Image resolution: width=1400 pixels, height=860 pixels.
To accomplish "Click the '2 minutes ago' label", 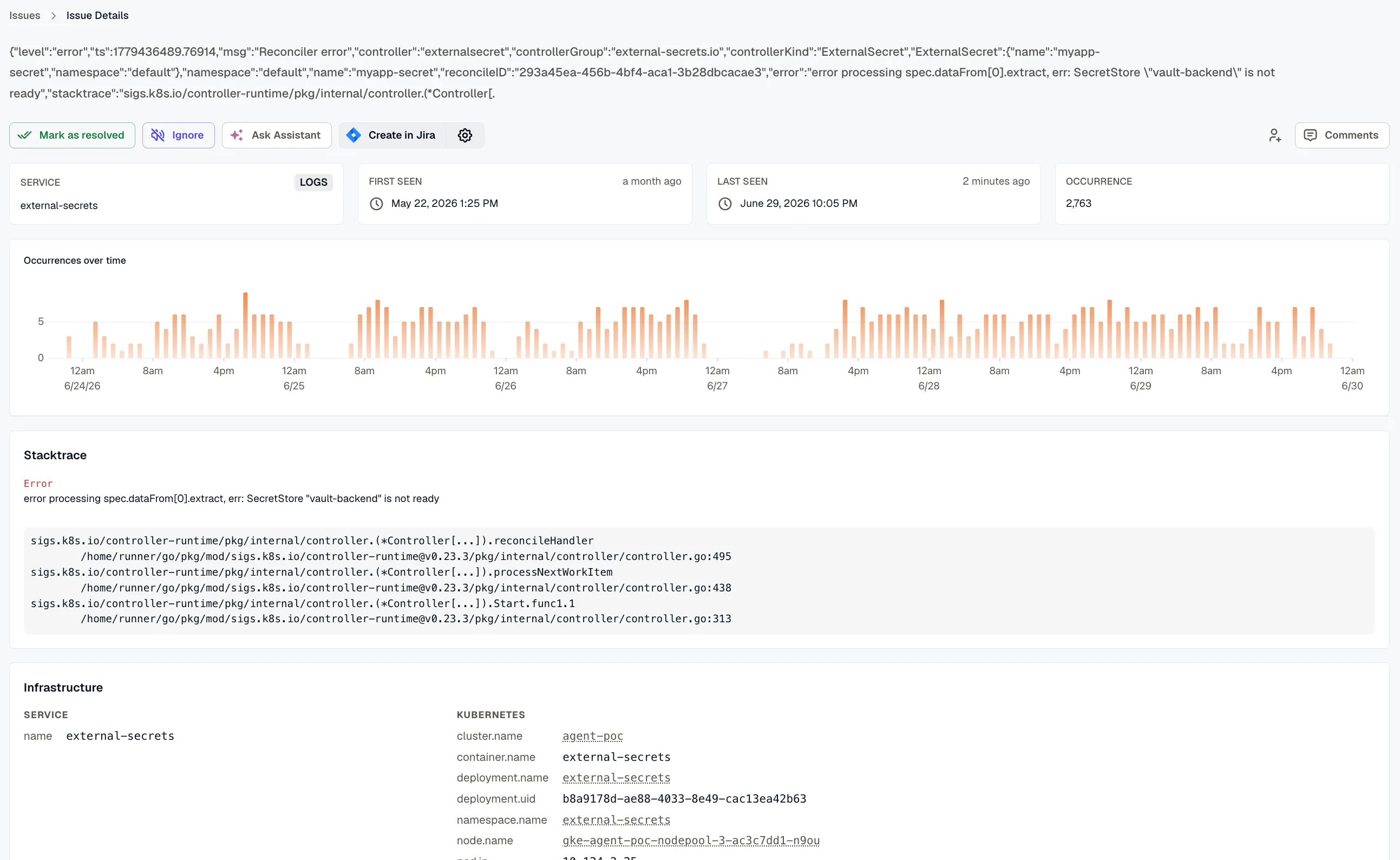I will [996, 181].
